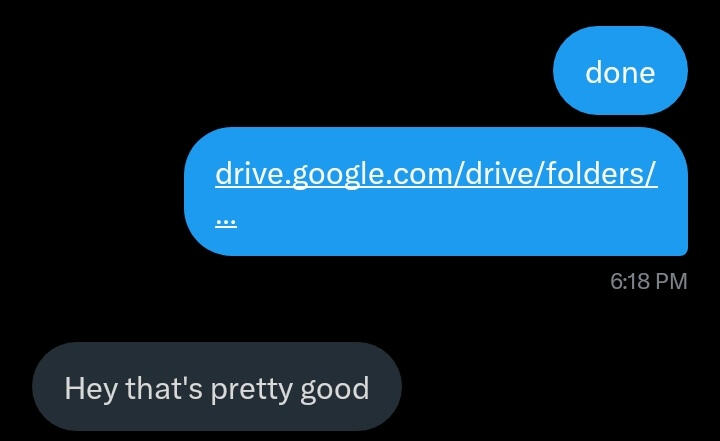The height and width of the screenshot is (441, 720).
Task: Tap the 6:18 PM timestamp
Action: (x=648, y=281)
